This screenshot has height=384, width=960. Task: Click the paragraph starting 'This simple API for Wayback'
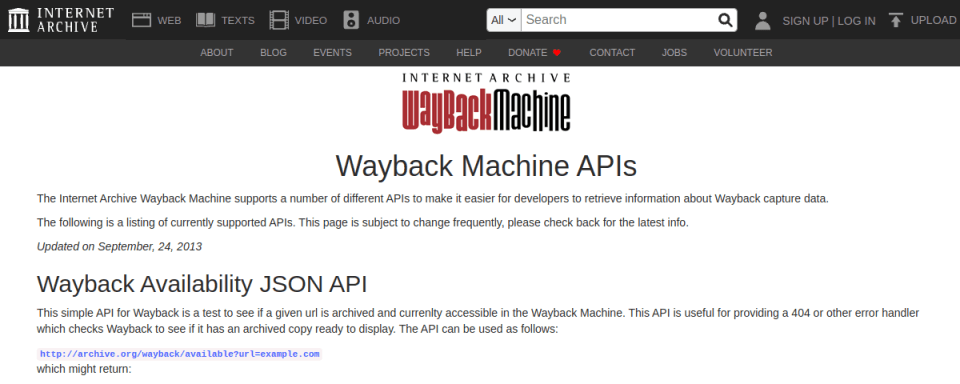[x=478, y=321]
